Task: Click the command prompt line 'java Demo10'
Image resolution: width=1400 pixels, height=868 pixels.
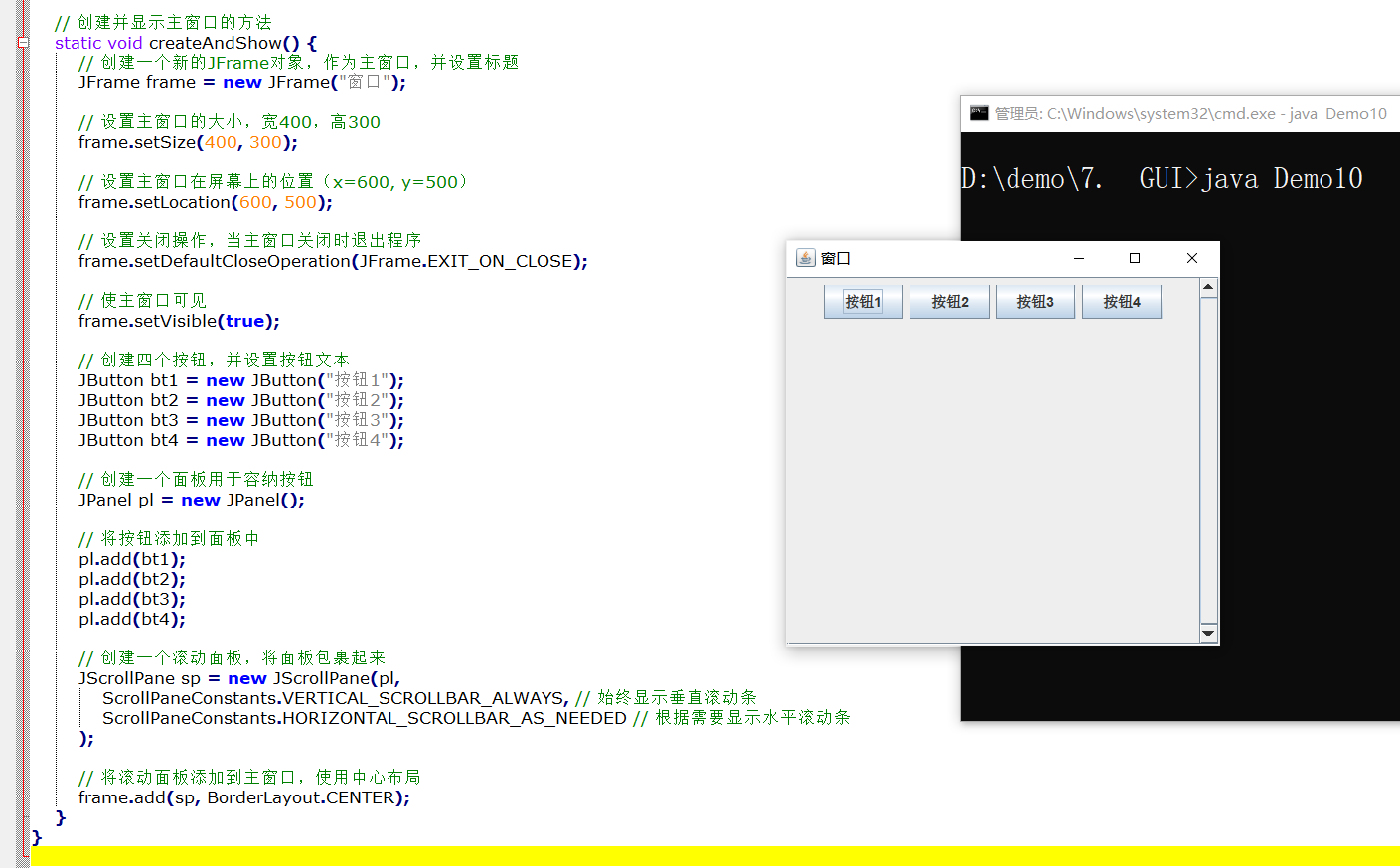Action: tap(1161, 179)
